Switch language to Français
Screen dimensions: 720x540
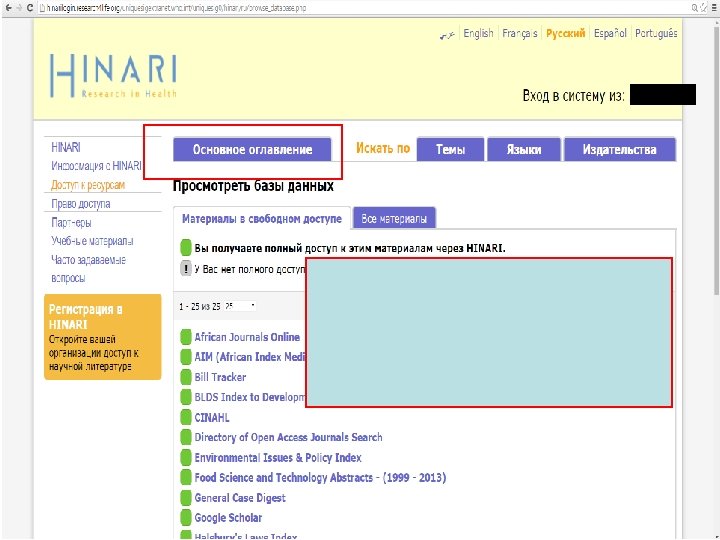(519, 33)
